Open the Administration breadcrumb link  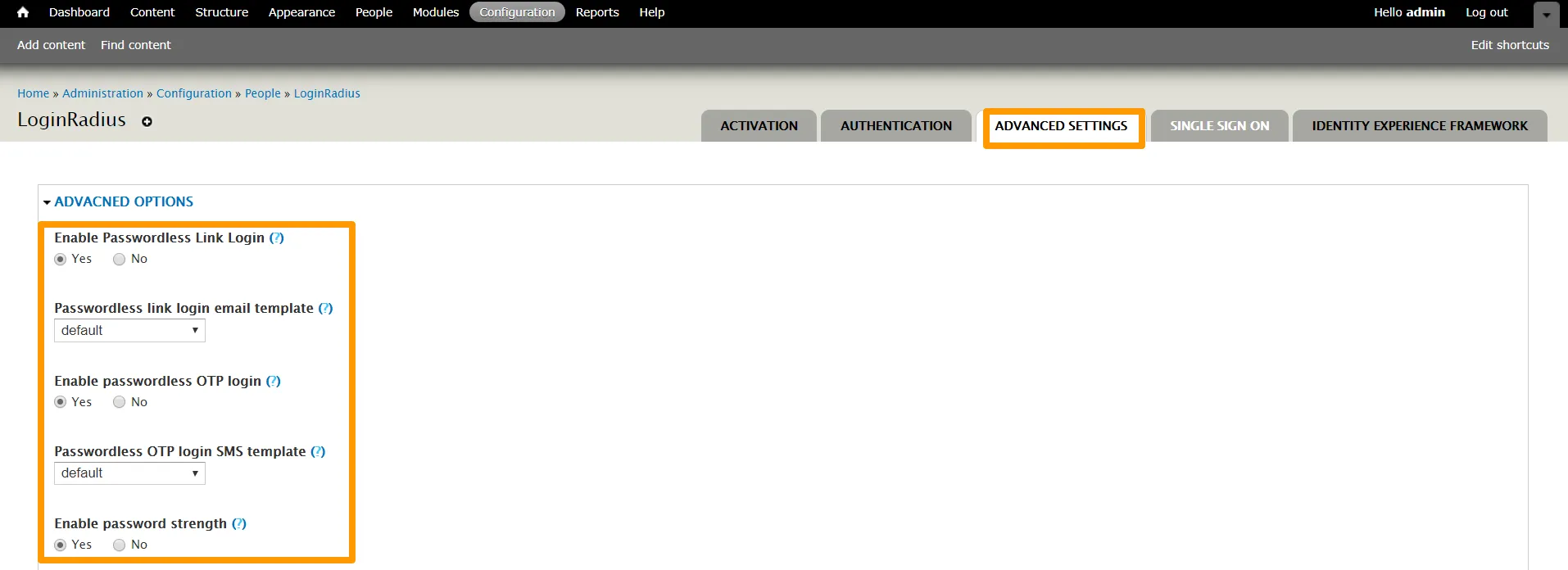[x=102, y=93]
